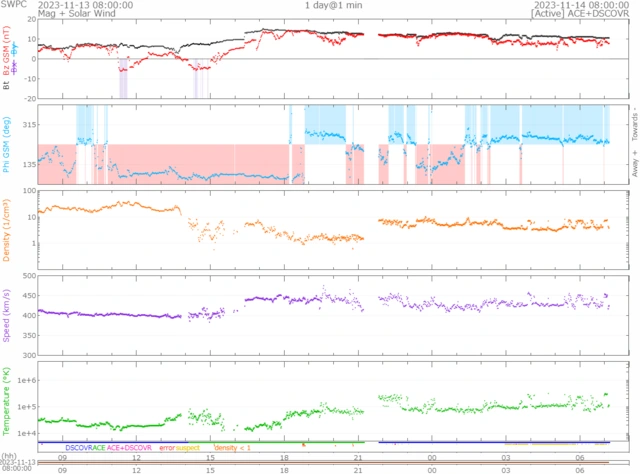This screenshot has width=640, height=474.
Task: Click the magenta ACE+DSCOVR legend entry
Action: pos(129,448)
